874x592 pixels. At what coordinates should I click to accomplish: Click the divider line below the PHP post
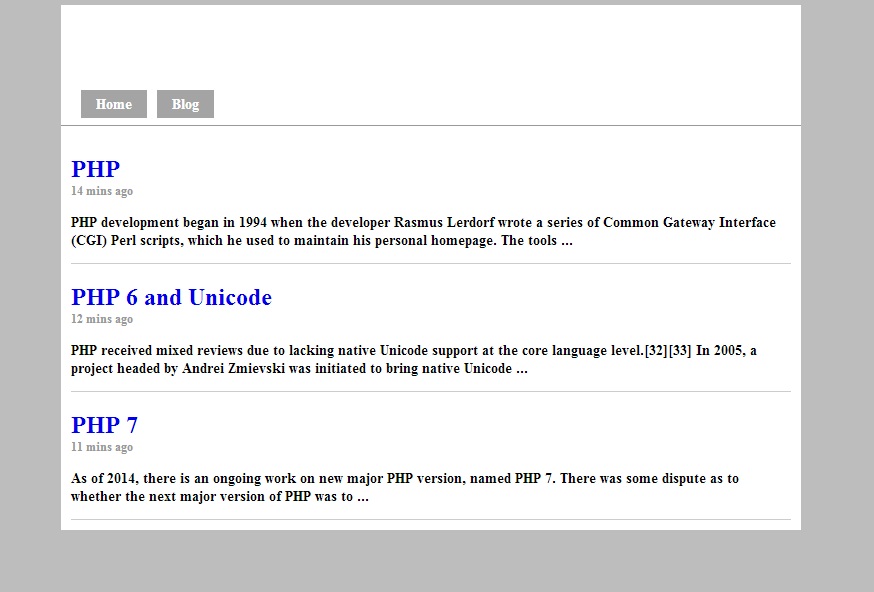(430, 263)
